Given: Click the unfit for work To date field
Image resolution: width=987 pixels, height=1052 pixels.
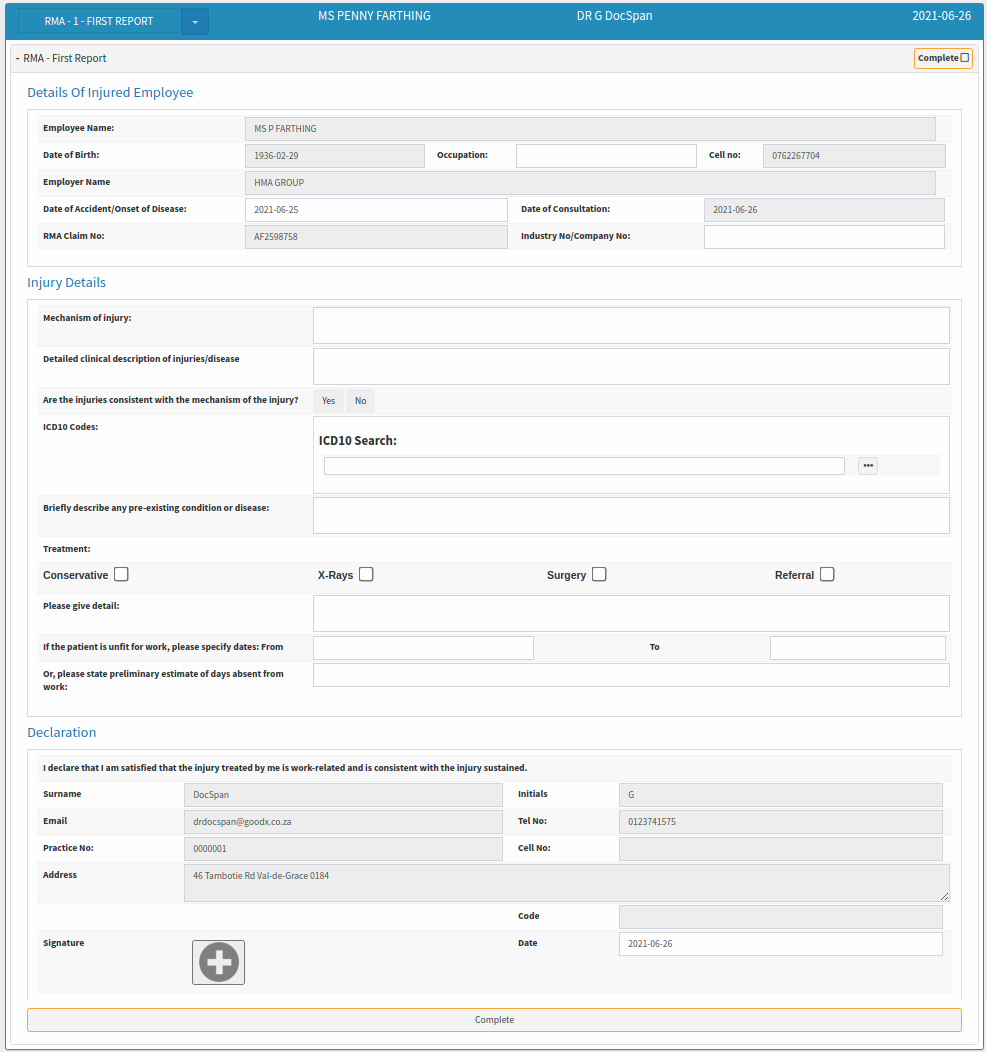Looking at the screenshot, I should pos(857,648).
